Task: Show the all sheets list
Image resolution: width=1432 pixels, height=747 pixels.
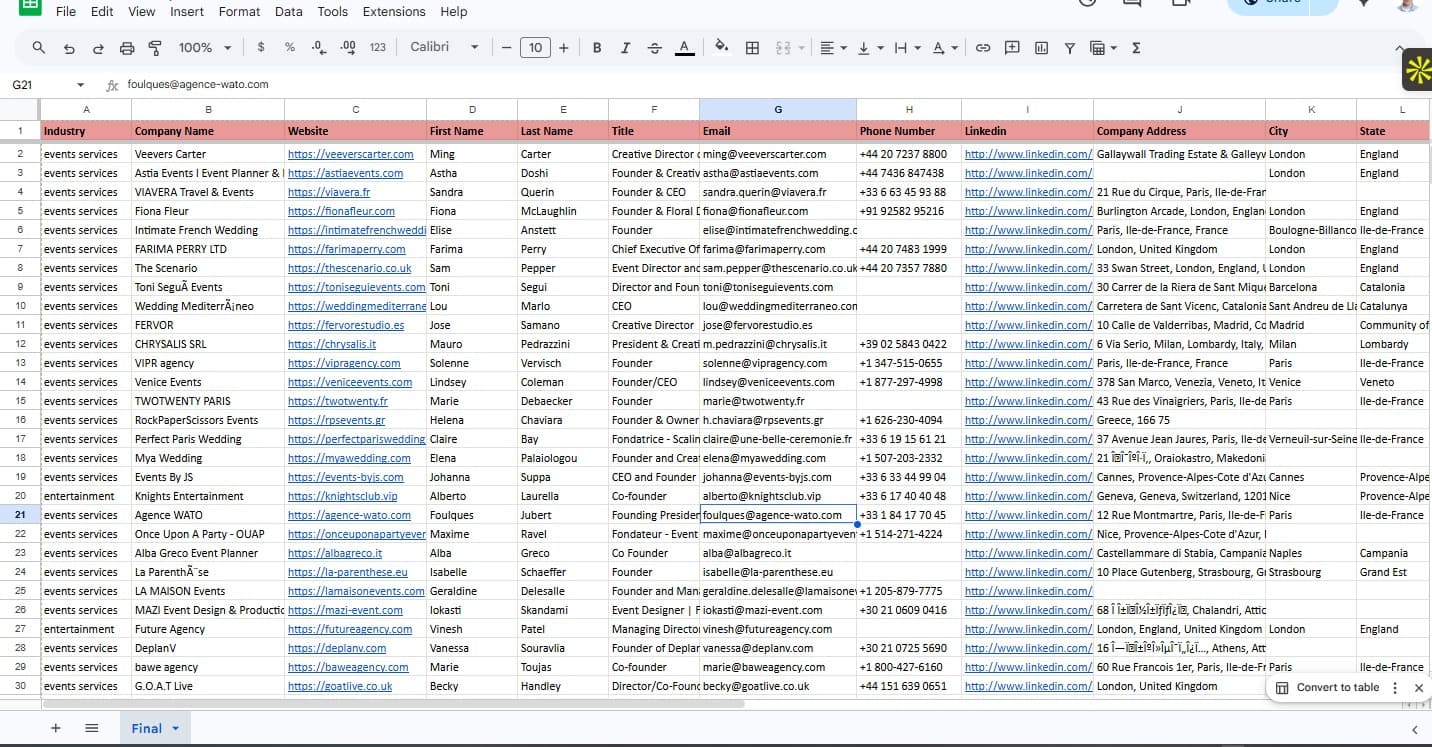Action: 91,728
